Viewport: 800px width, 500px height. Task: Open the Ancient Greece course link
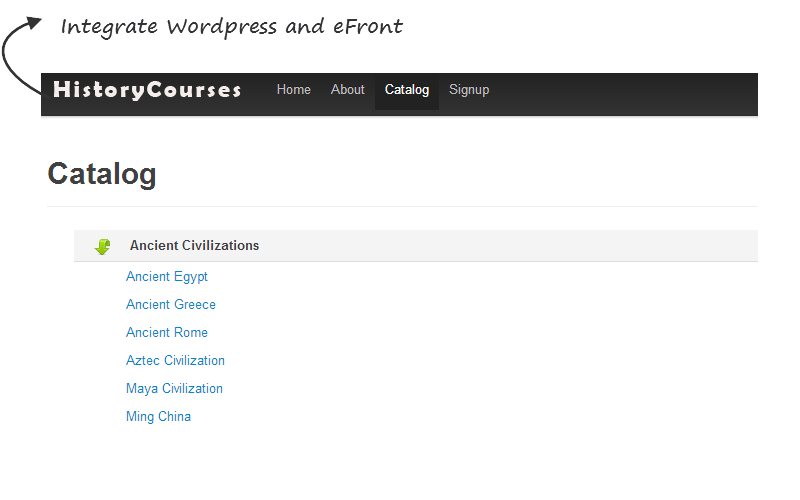click(170, 305)
